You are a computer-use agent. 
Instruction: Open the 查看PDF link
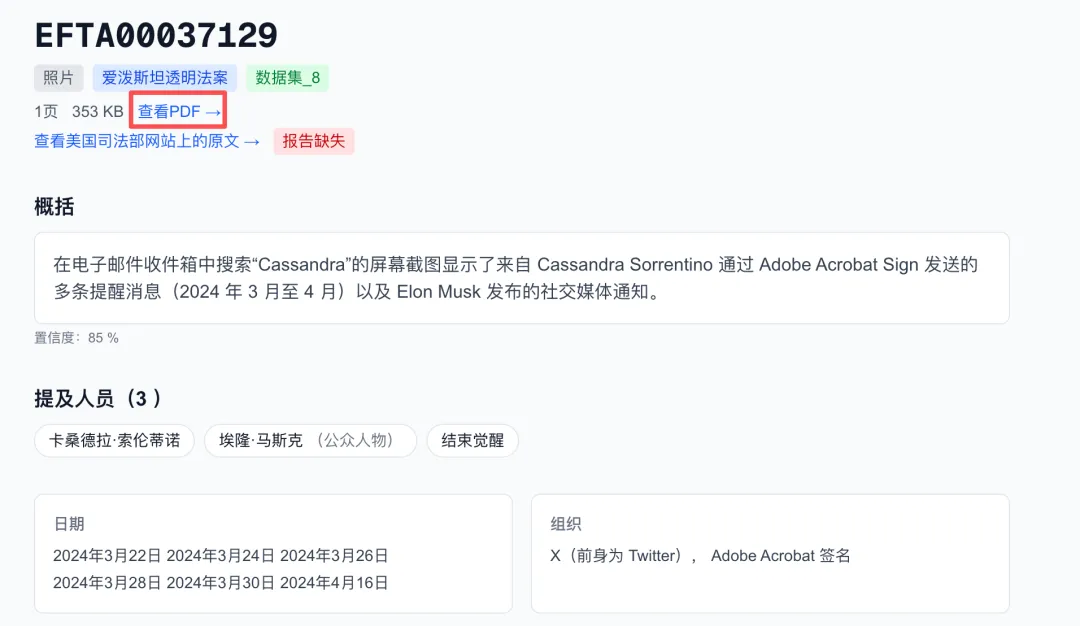tap(179, 111)
